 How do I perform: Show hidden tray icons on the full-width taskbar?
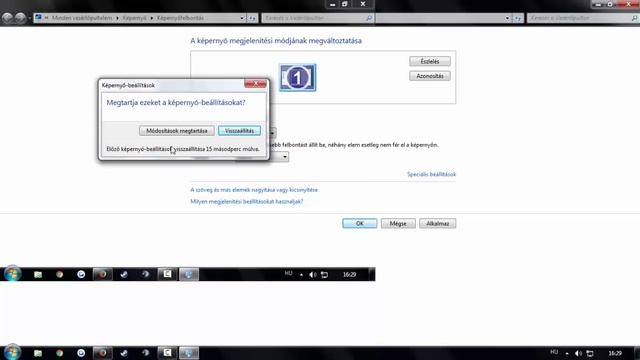pyautogui.click(x=567, y=353)
